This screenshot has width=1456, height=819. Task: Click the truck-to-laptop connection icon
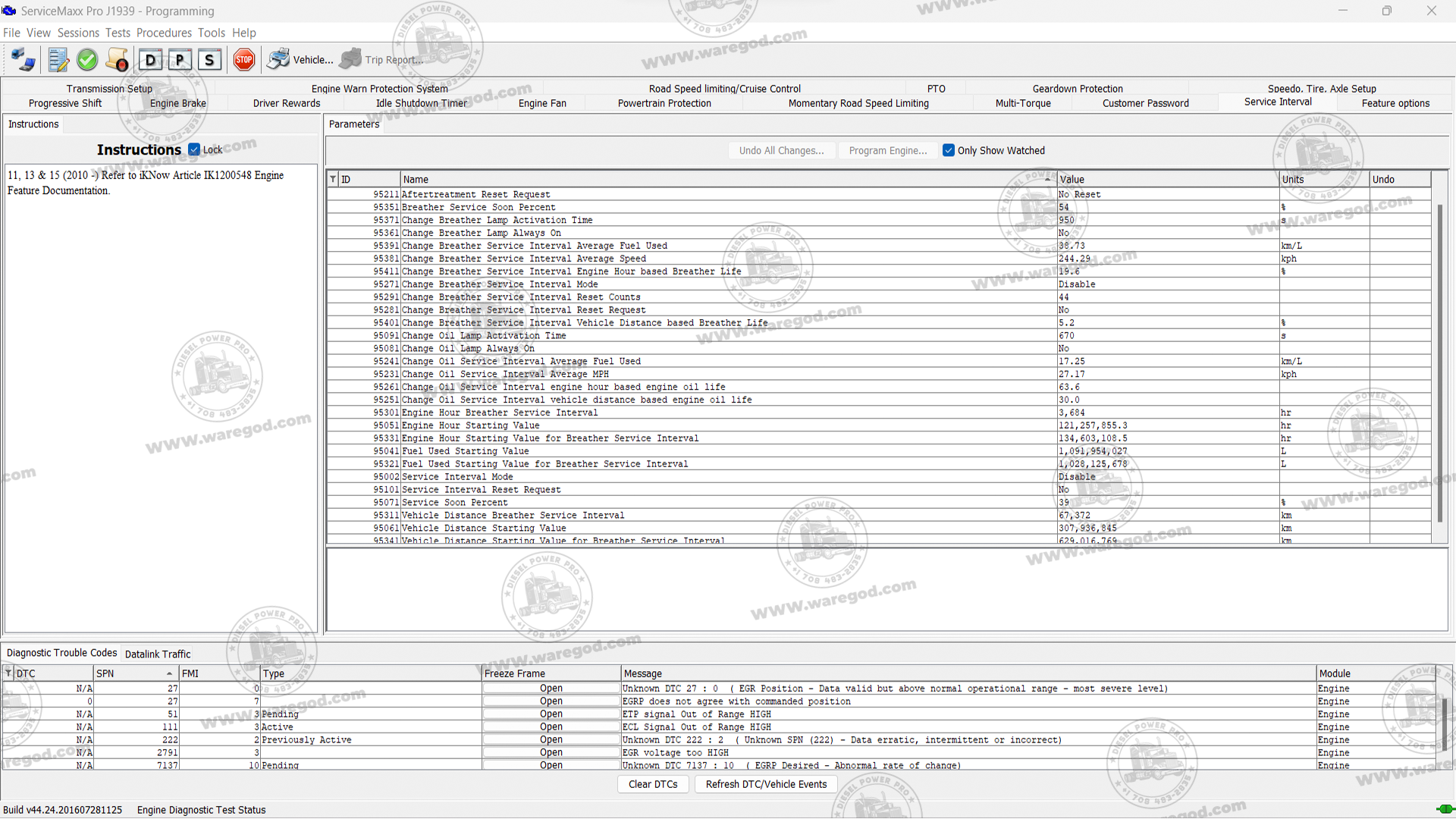click(x=23, y=60)
